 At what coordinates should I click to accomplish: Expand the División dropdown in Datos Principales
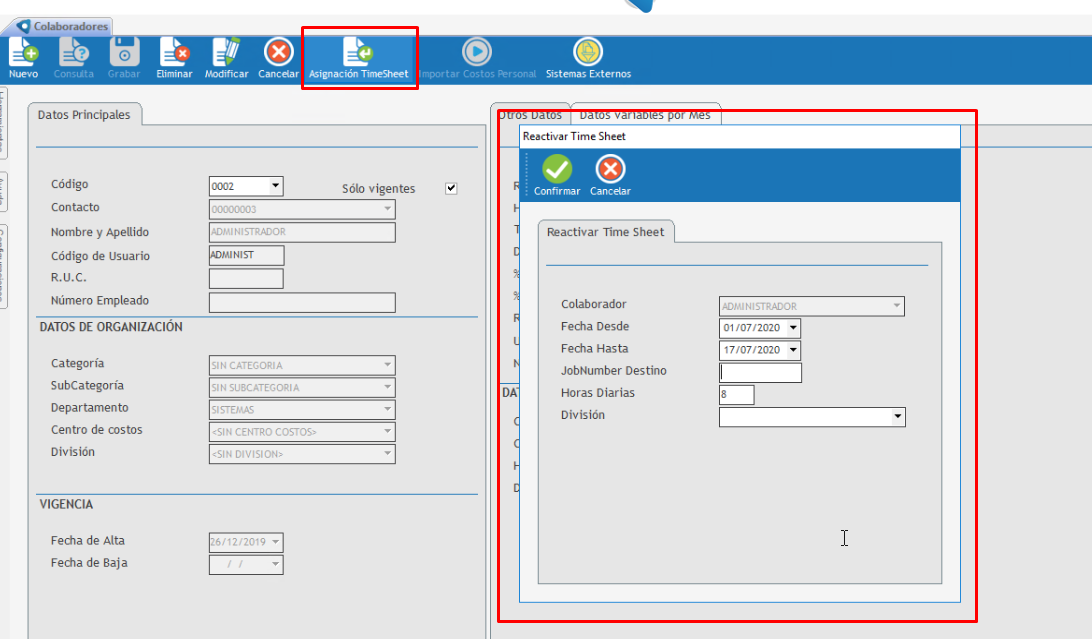(388, 454)
